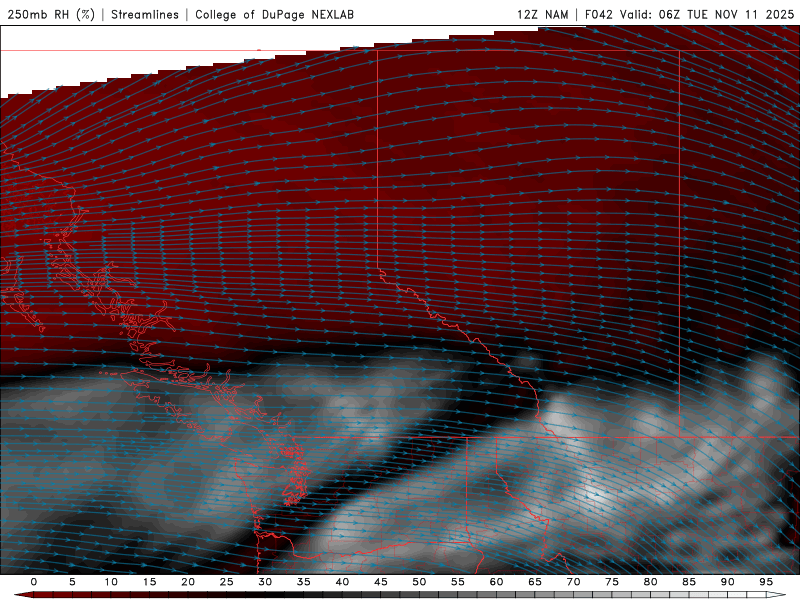This screenshot has width=800, height=600.
Task: Click the '12Z NAM' model run label
Action: [x=542, y=14]
